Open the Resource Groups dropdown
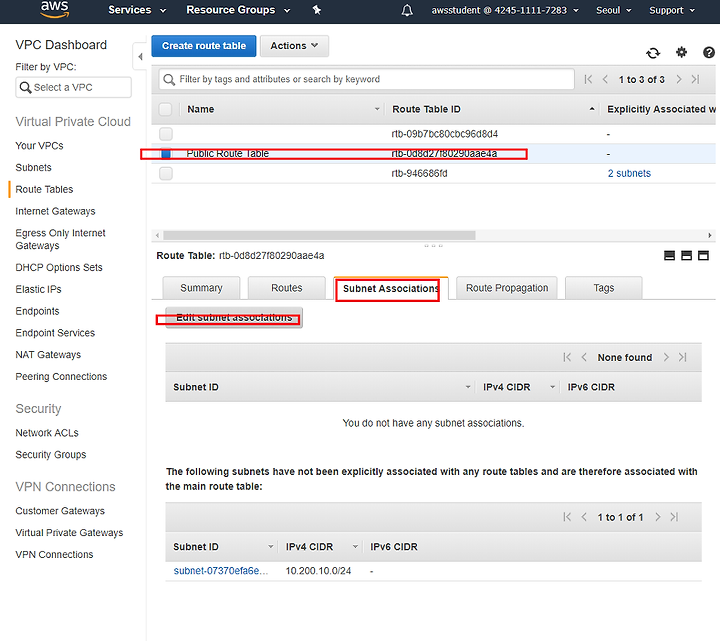This screenshot has height=641, width=720. coord(238,10)
